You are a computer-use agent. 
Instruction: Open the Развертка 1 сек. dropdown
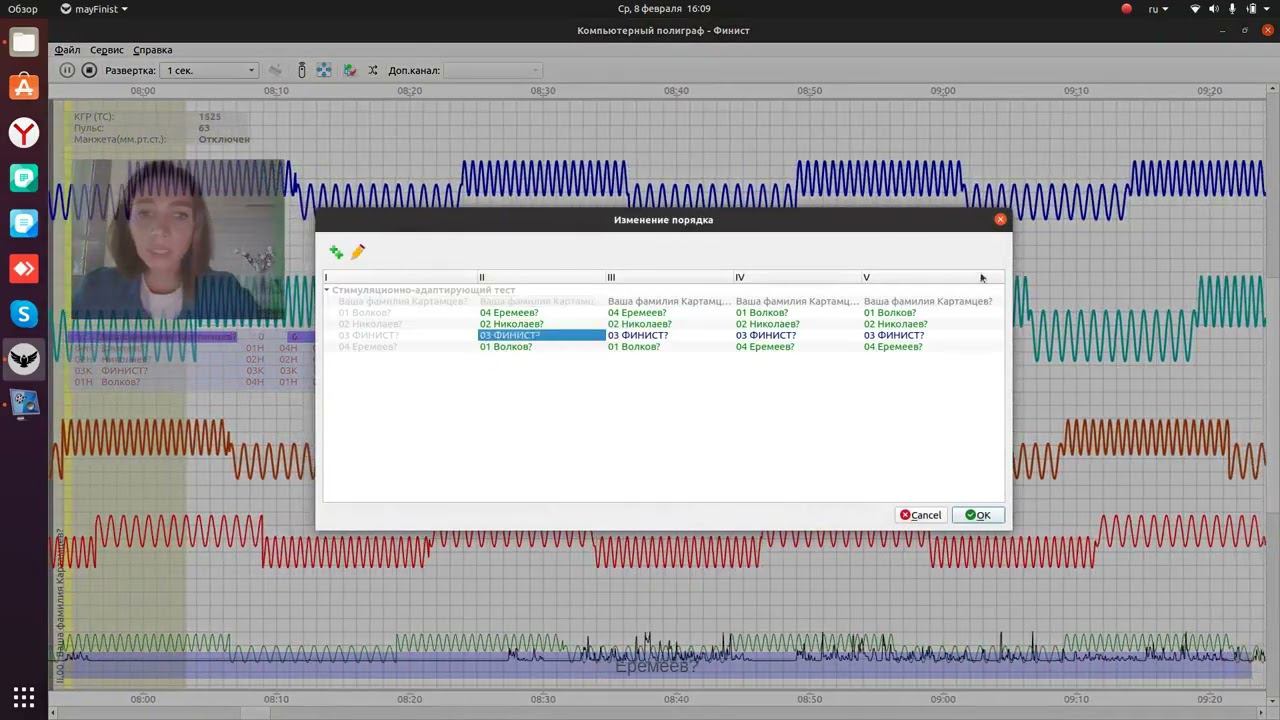(210, 70)
